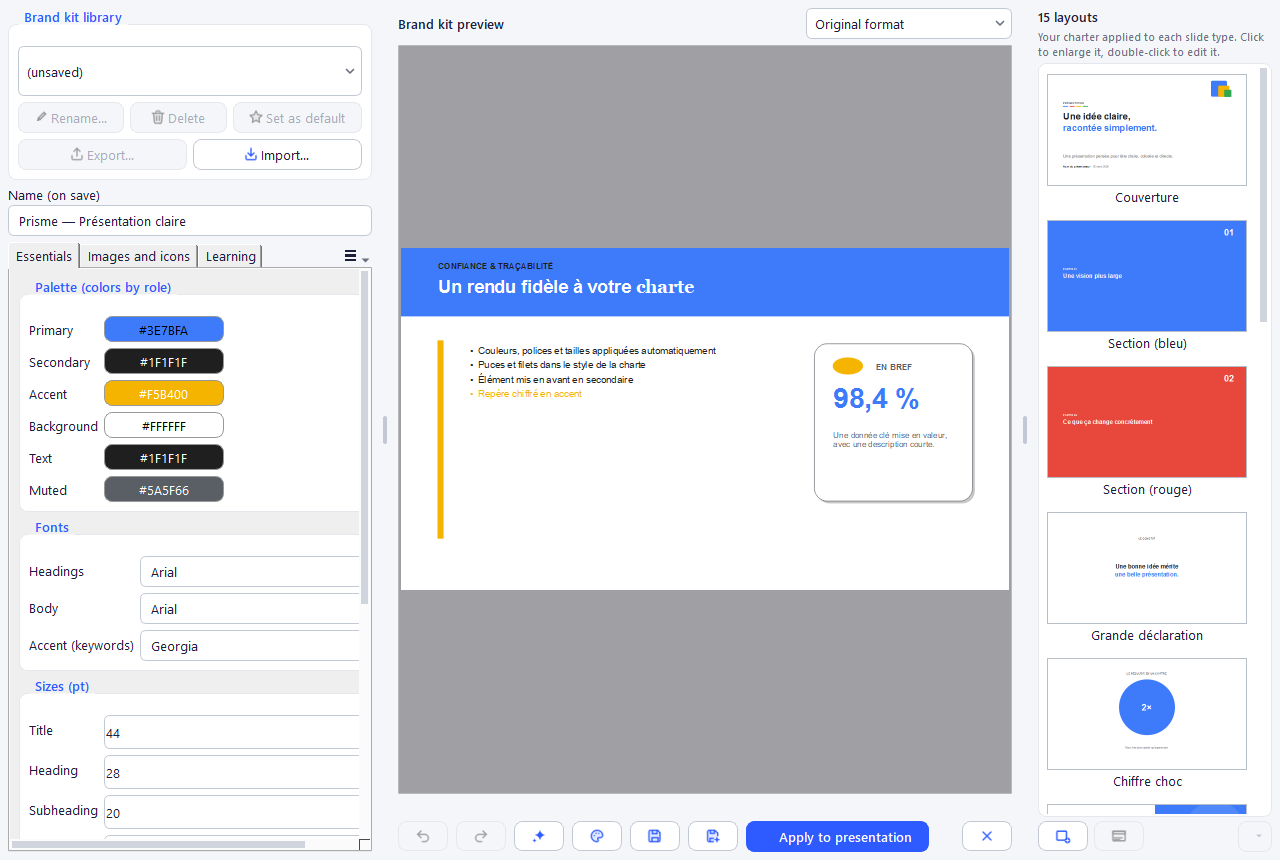Click the redo arrow button

click(481, 836)
